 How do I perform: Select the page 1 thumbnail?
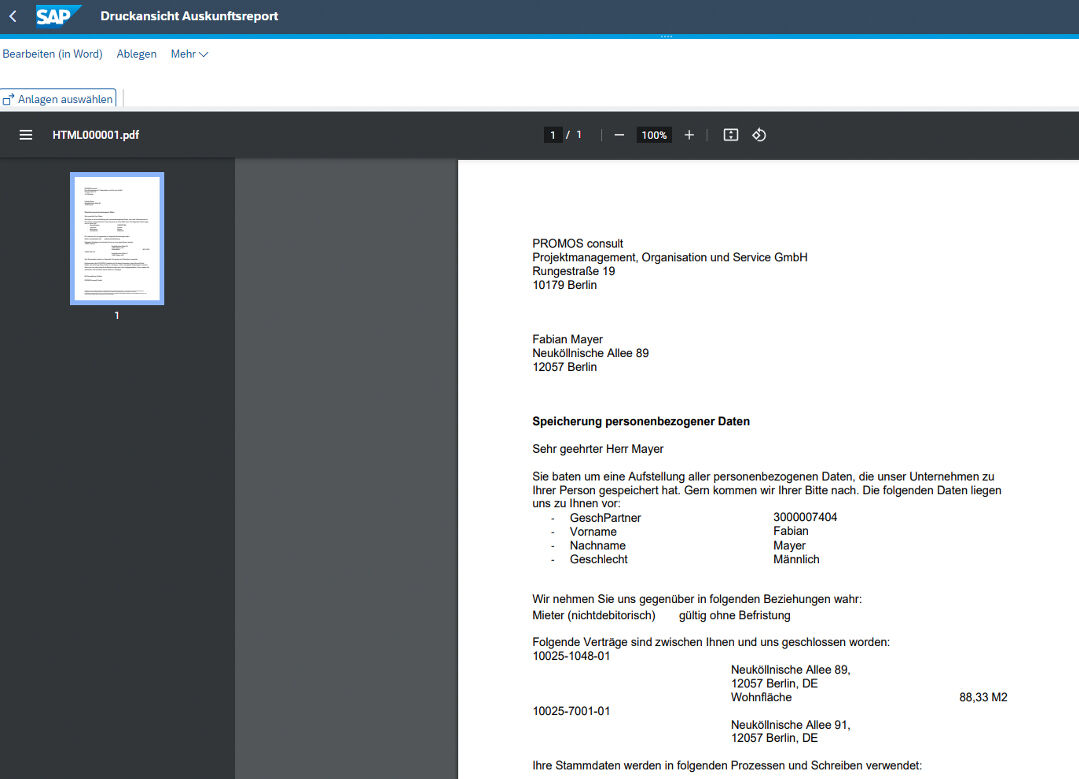[117, 238]
